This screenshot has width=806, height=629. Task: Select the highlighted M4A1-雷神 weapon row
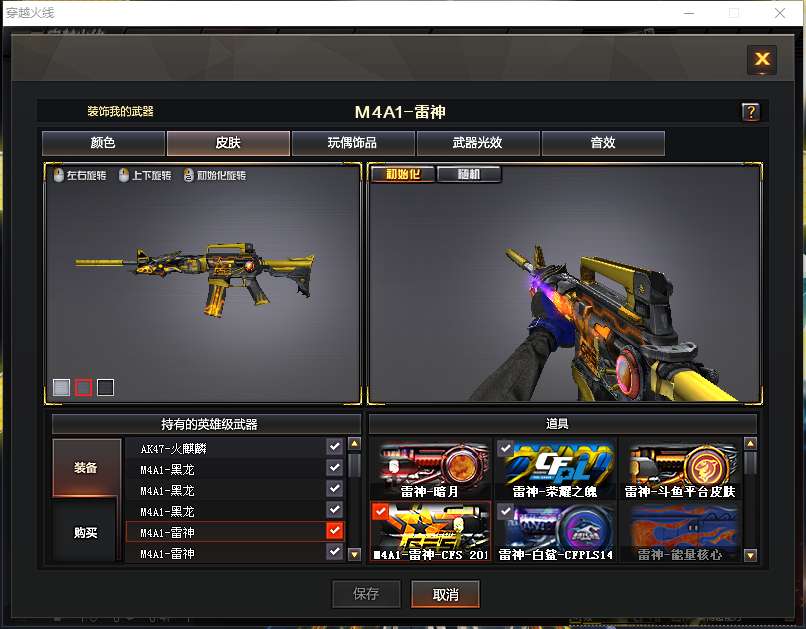tap(235, 532)
